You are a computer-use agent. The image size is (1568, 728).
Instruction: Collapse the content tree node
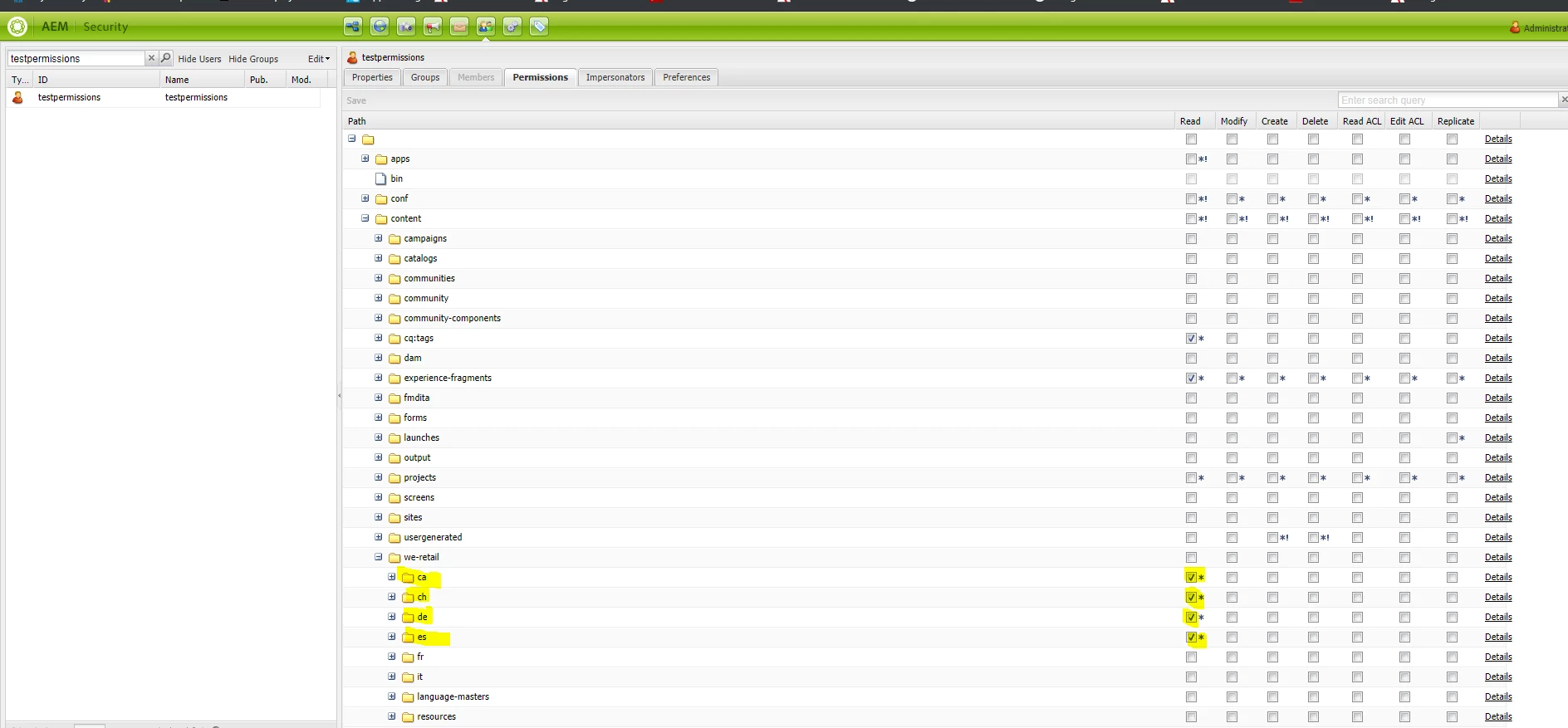coord(365,218)
